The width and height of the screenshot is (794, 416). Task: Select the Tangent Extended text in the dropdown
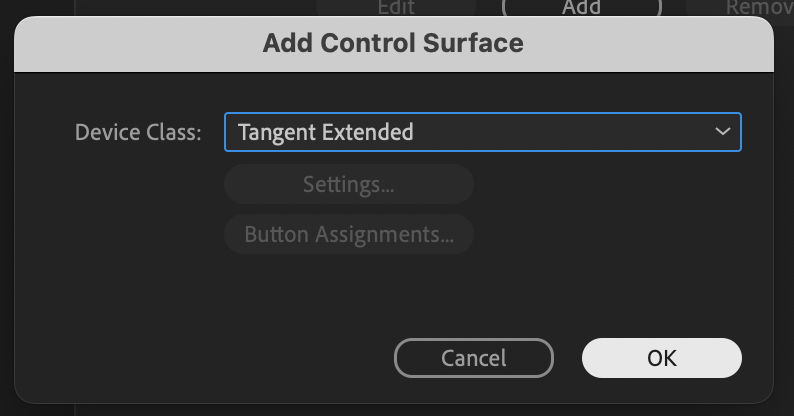(x=326, y=132)
